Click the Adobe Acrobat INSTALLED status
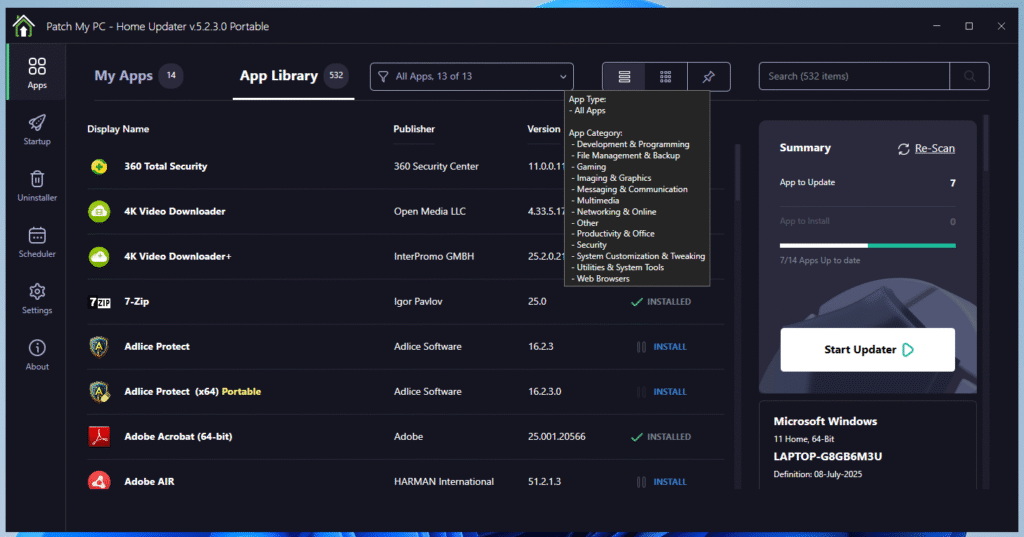Viewport: 1024px width, 537px height. click(x=661, y=437)
